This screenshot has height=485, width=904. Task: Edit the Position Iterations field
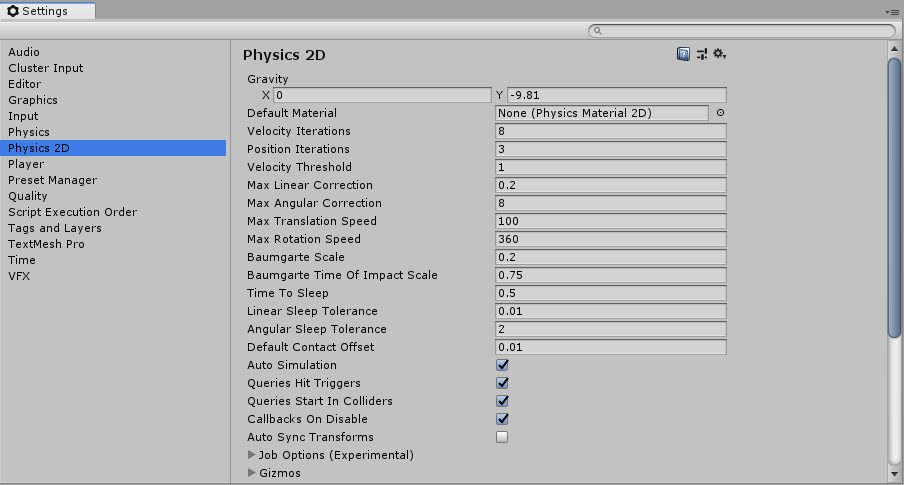(x=611, y=149)
